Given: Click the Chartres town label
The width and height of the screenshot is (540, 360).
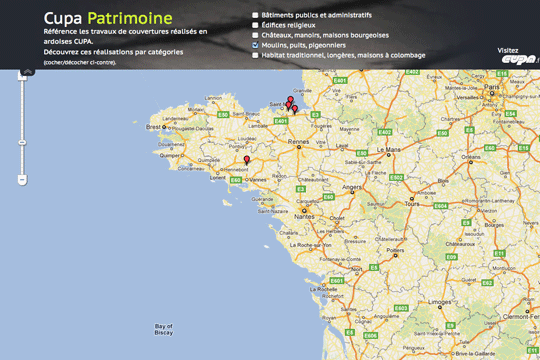Looking at the screenshot, I should coord(450,119).
